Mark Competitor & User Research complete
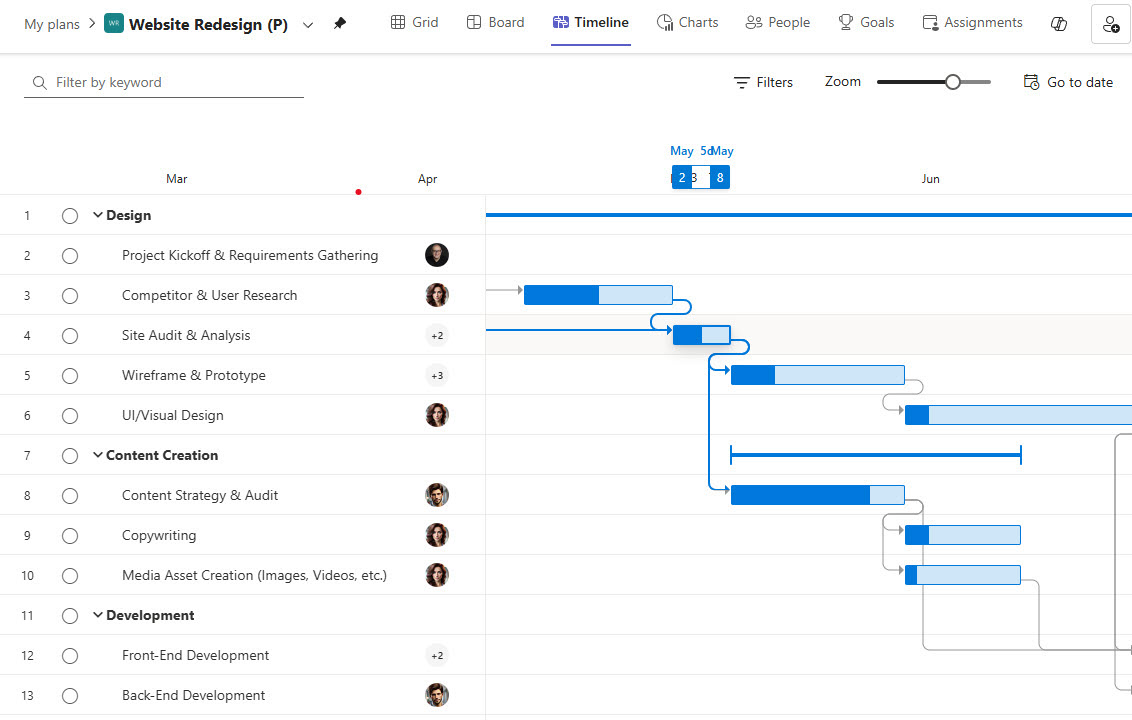This screenshot has width=1132, height=720. [70, 296]
